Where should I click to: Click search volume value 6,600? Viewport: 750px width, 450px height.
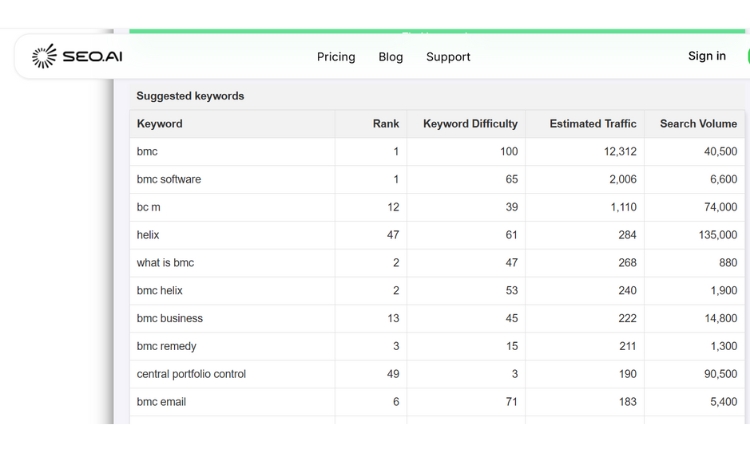click(x=723, y=179)
